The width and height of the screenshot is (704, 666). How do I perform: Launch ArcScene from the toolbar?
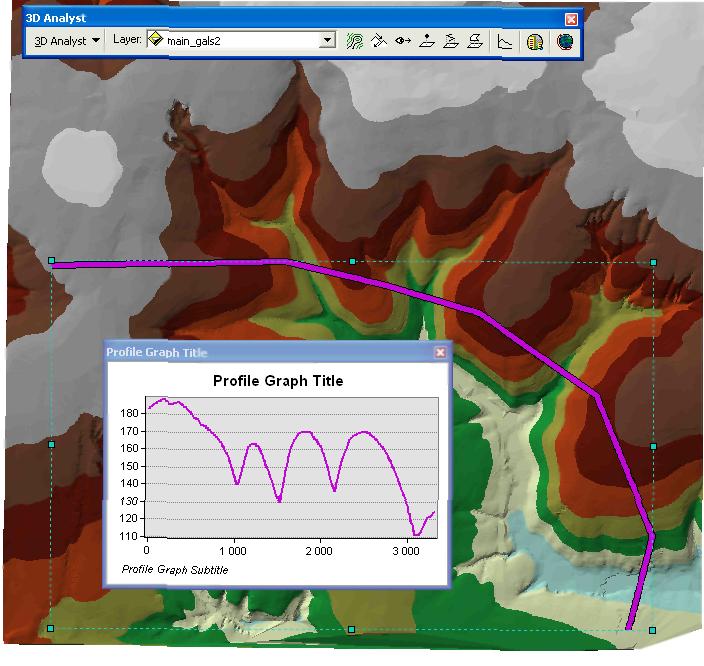click(535, 41)
